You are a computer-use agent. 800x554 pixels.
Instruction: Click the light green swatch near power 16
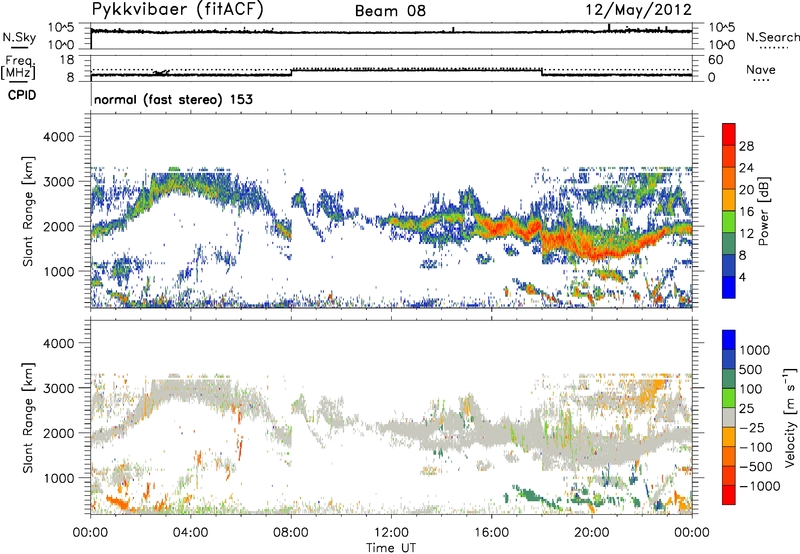[x=729, y=221]
